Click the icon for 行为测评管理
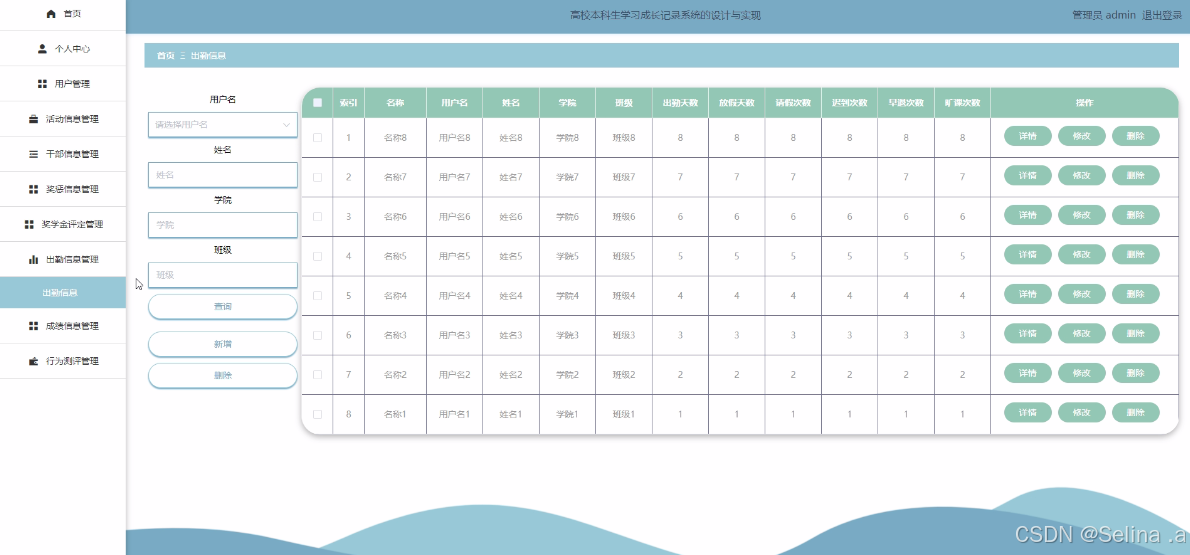The height and width of the screenshot is (555, 1190). (x=33, y=361)
